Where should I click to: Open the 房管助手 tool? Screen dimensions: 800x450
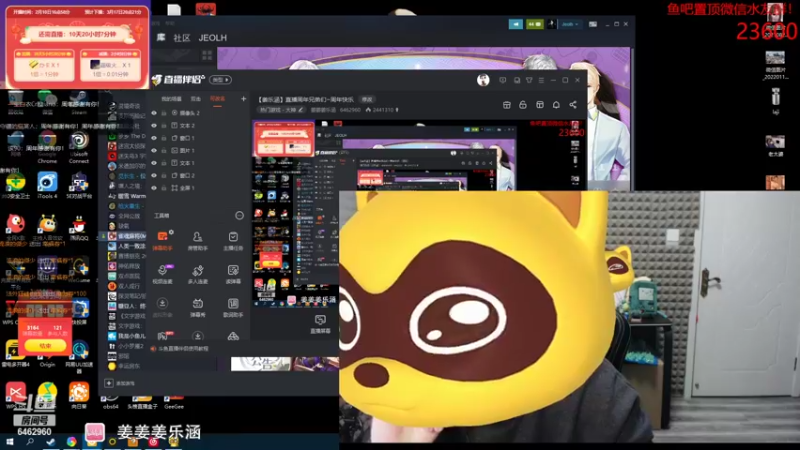(x=197, y=240)
